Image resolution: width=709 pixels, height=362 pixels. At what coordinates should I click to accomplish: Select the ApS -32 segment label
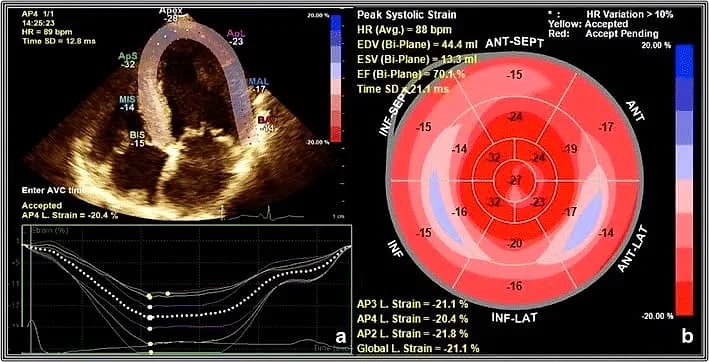tap(127, 60)
